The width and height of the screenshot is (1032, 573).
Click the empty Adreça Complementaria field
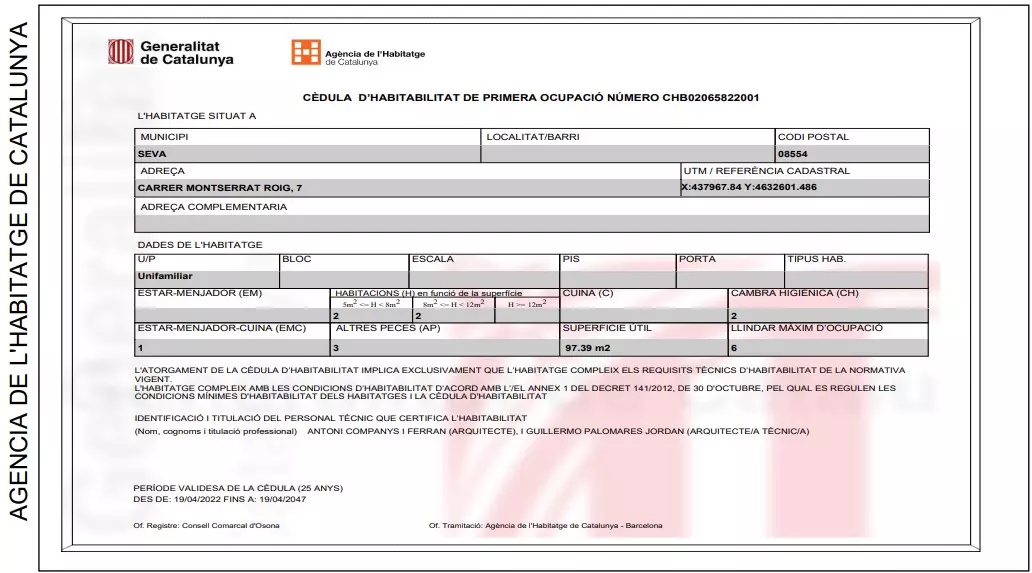pos(532,224)
